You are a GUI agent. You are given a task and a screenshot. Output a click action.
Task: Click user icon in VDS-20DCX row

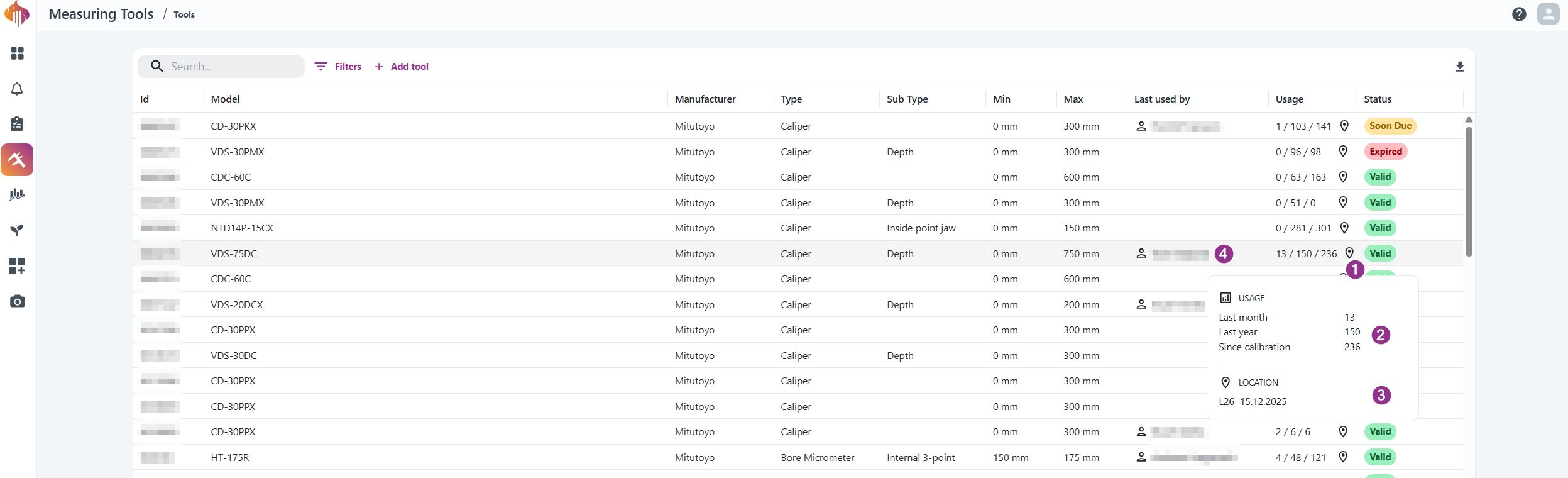(1141, 304)
